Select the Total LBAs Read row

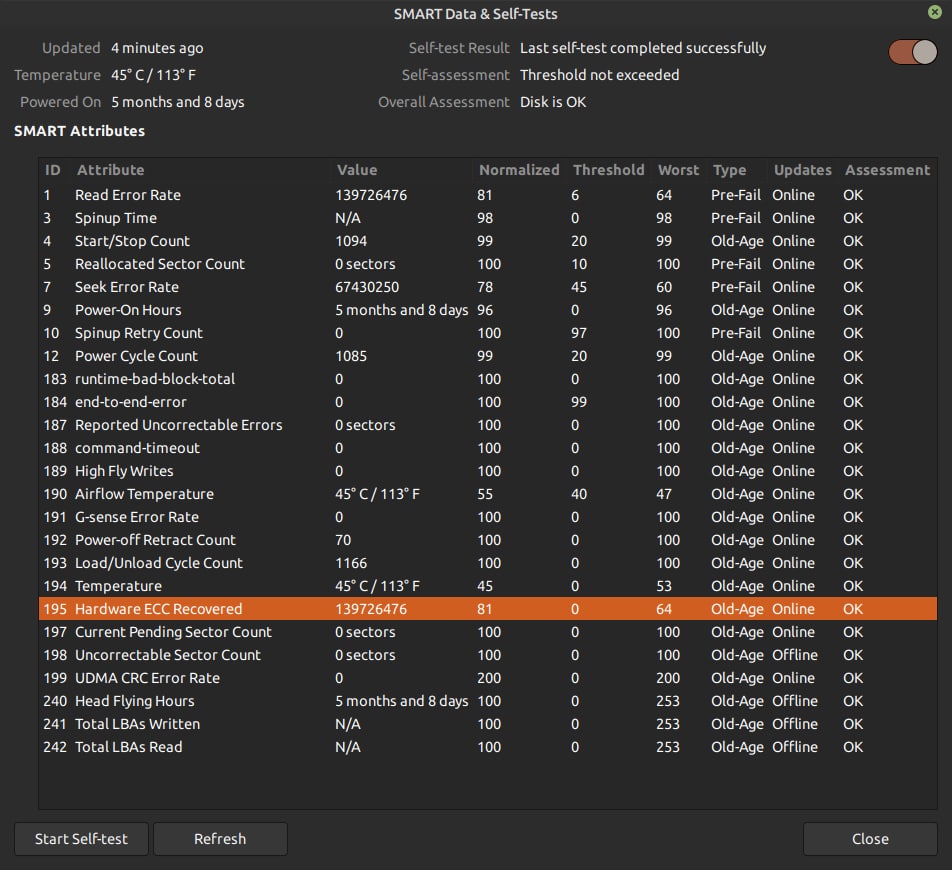(x=488, y=747)
